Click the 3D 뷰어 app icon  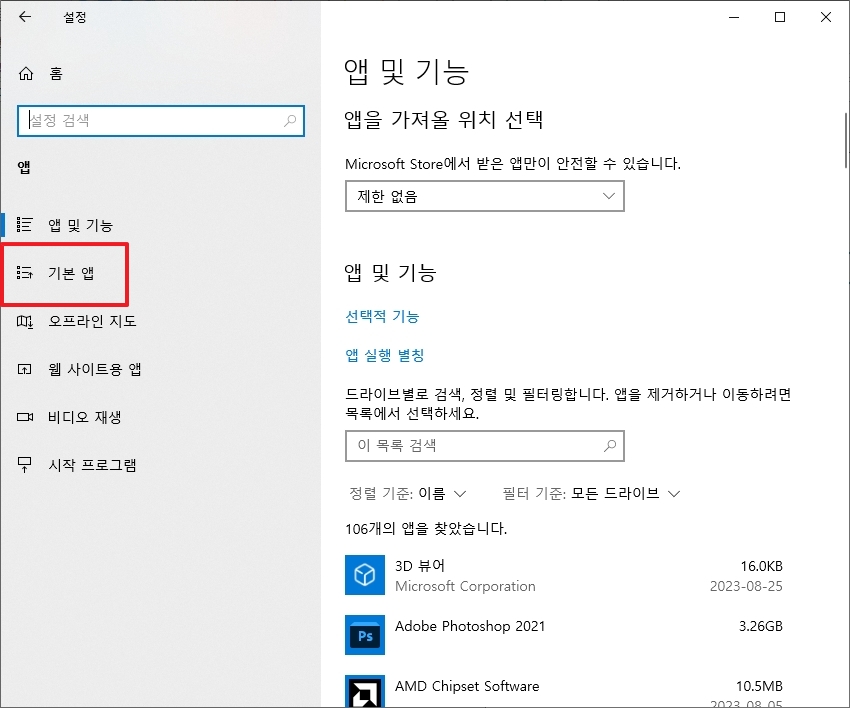click(x=364, y=575)
